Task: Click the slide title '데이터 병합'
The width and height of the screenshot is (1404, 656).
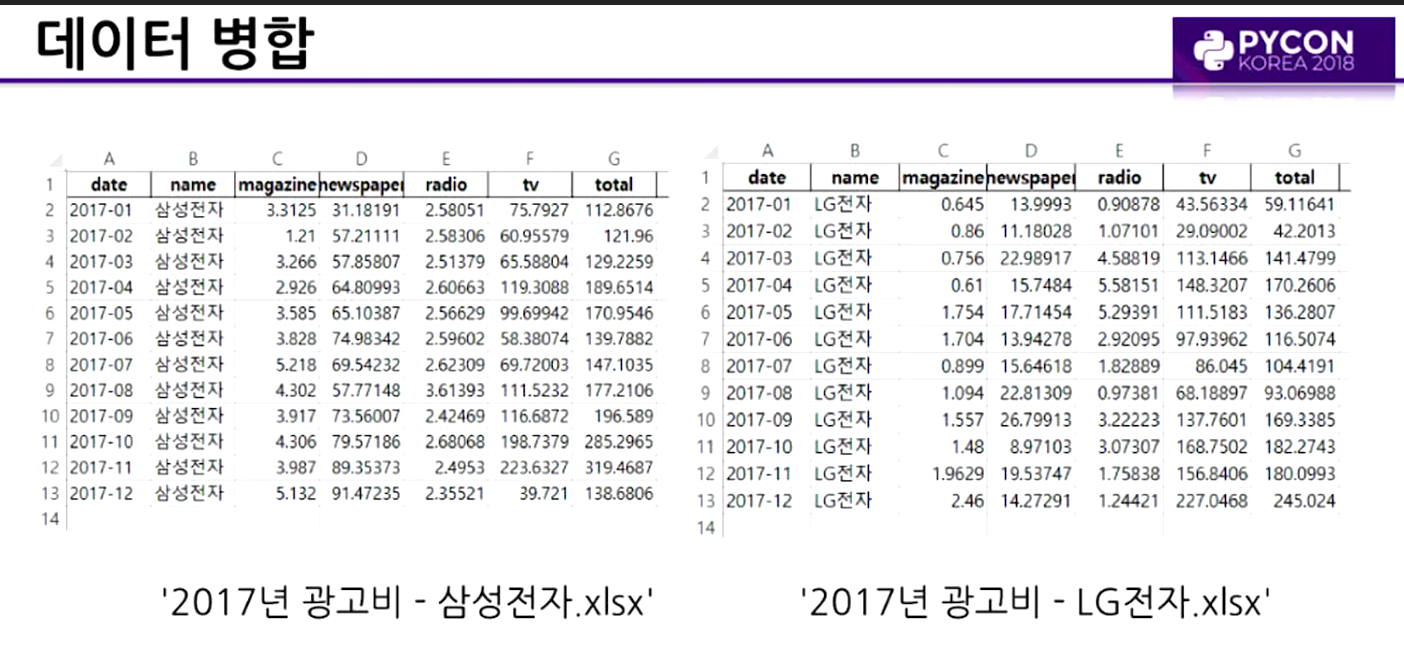Action: [174, 46]
